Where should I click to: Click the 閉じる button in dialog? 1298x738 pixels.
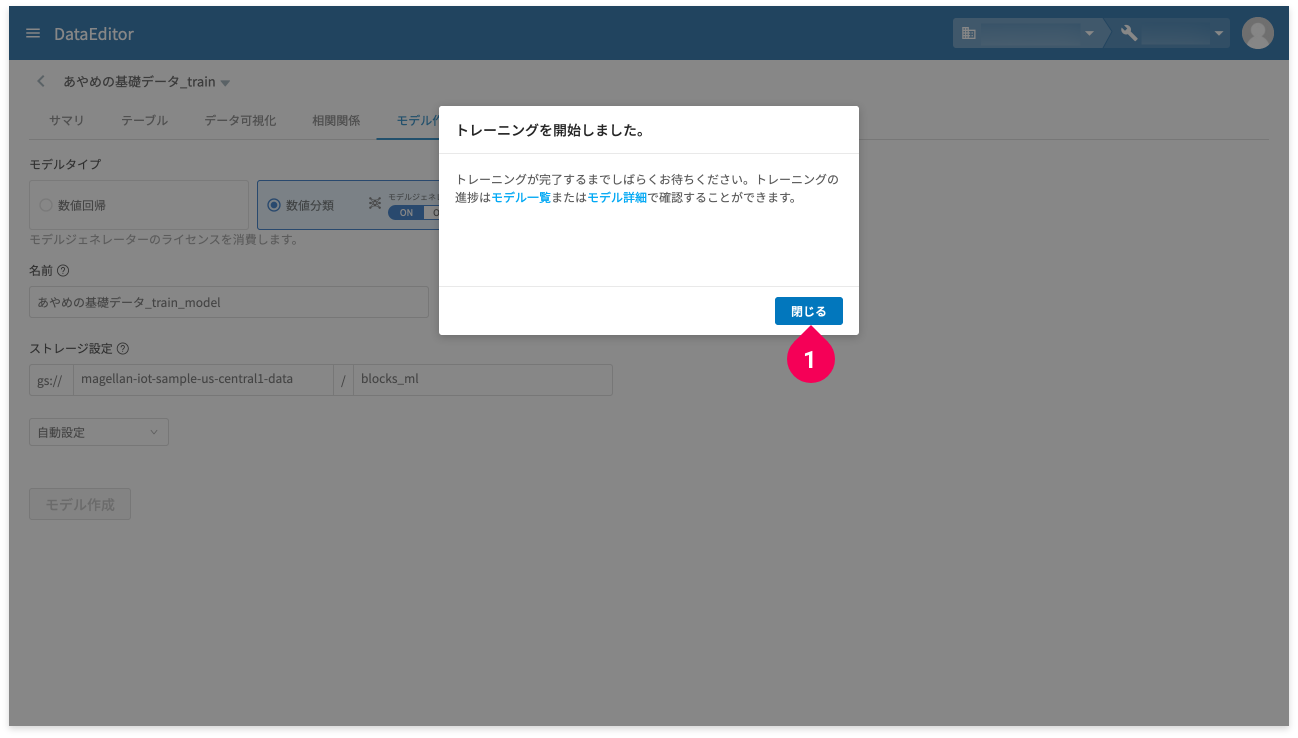click(809, 311)
